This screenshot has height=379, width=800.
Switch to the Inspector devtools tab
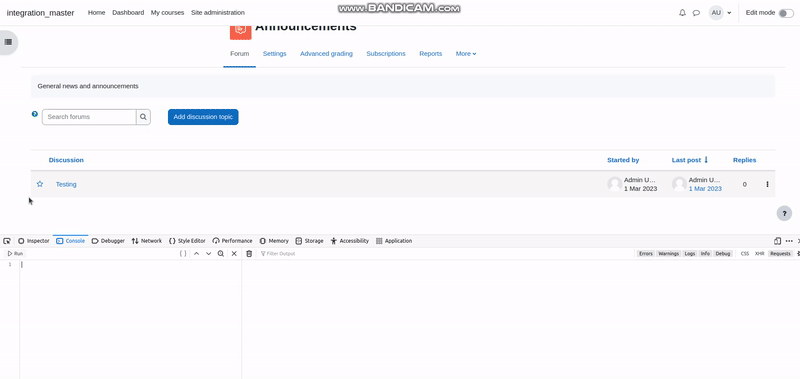coord(34,241)
